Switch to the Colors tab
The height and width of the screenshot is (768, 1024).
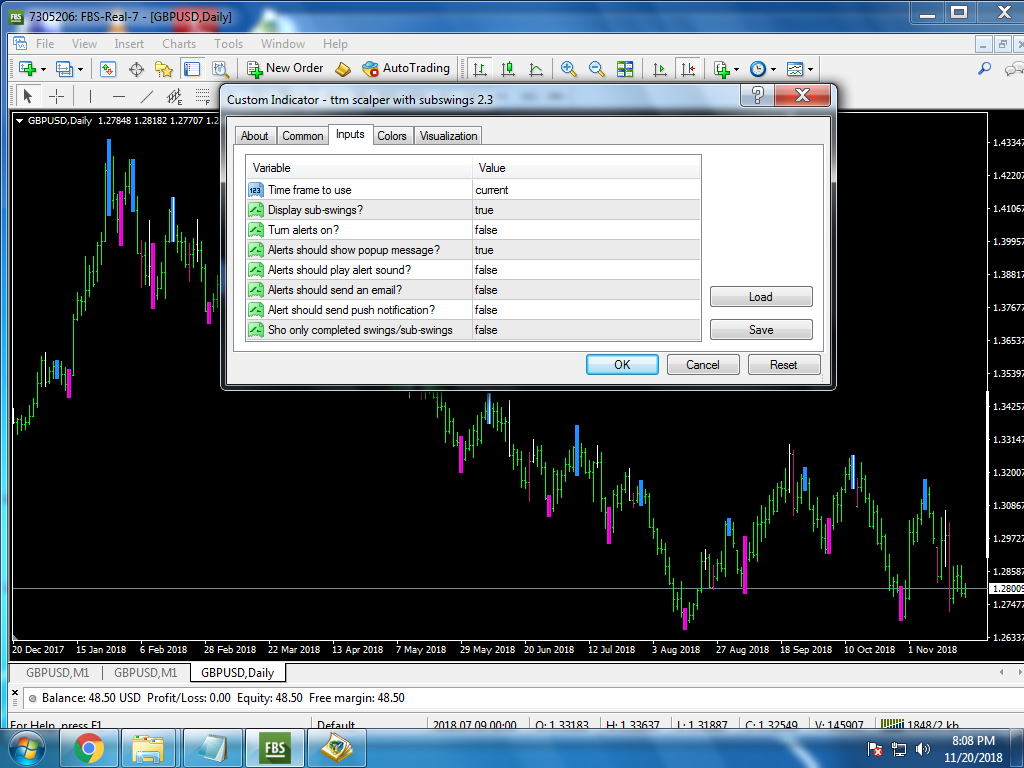(392, 136)
